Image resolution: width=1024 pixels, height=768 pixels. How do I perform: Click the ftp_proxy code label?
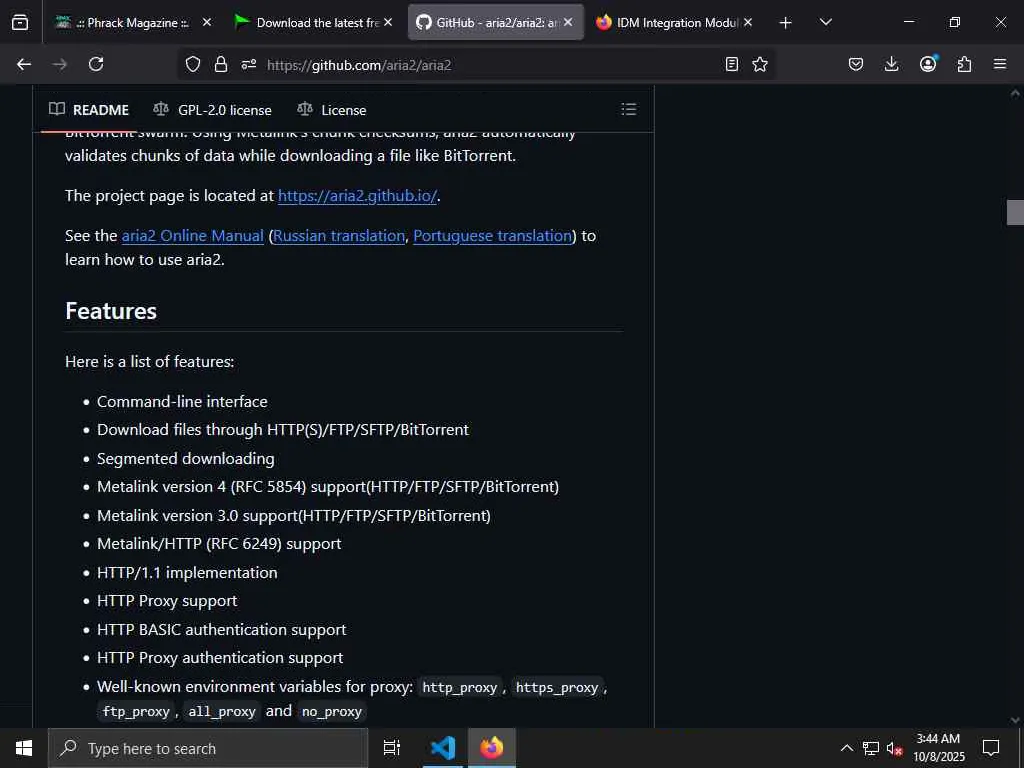click(x=136, y=711)
